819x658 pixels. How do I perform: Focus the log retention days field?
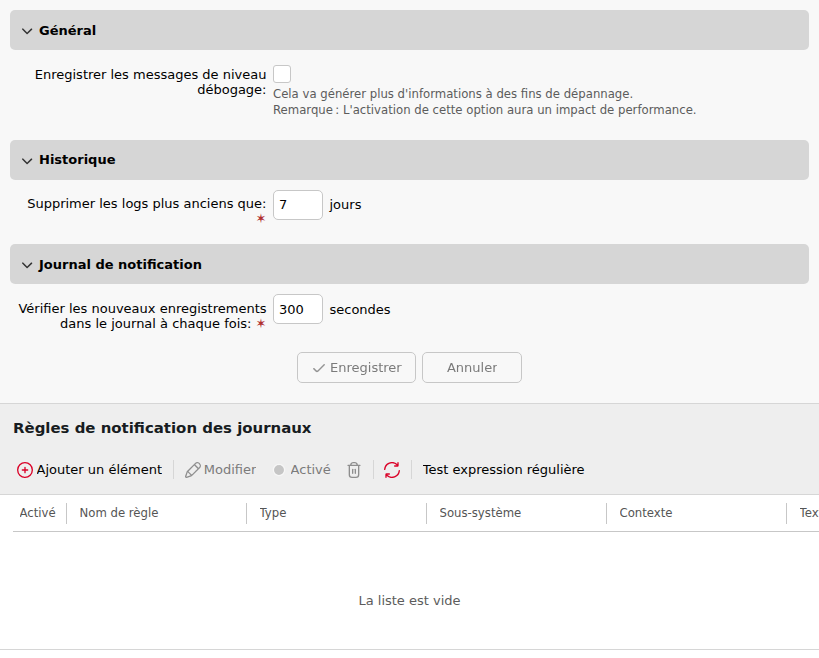pos(298,205)
